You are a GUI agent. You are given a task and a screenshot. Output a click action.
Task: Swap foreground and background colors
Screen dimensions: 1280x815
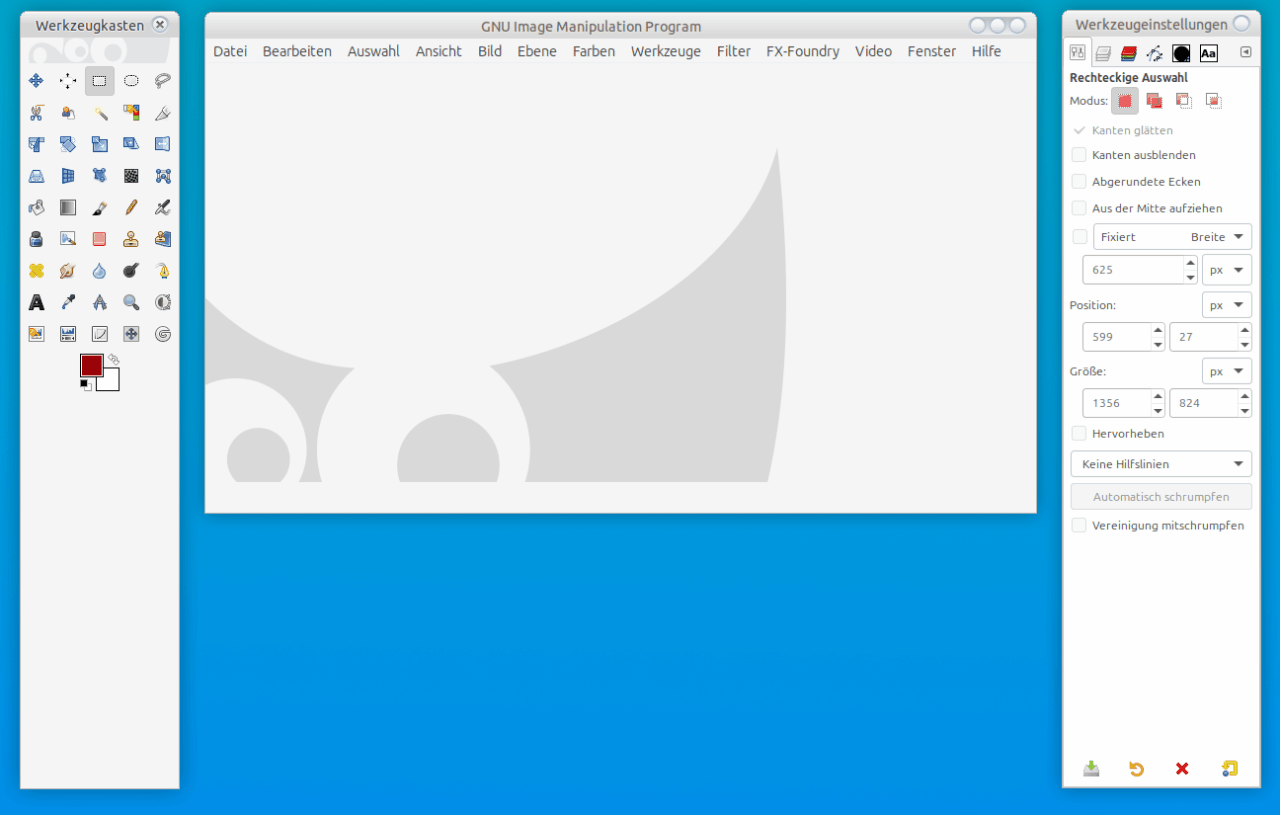(114, 358)
